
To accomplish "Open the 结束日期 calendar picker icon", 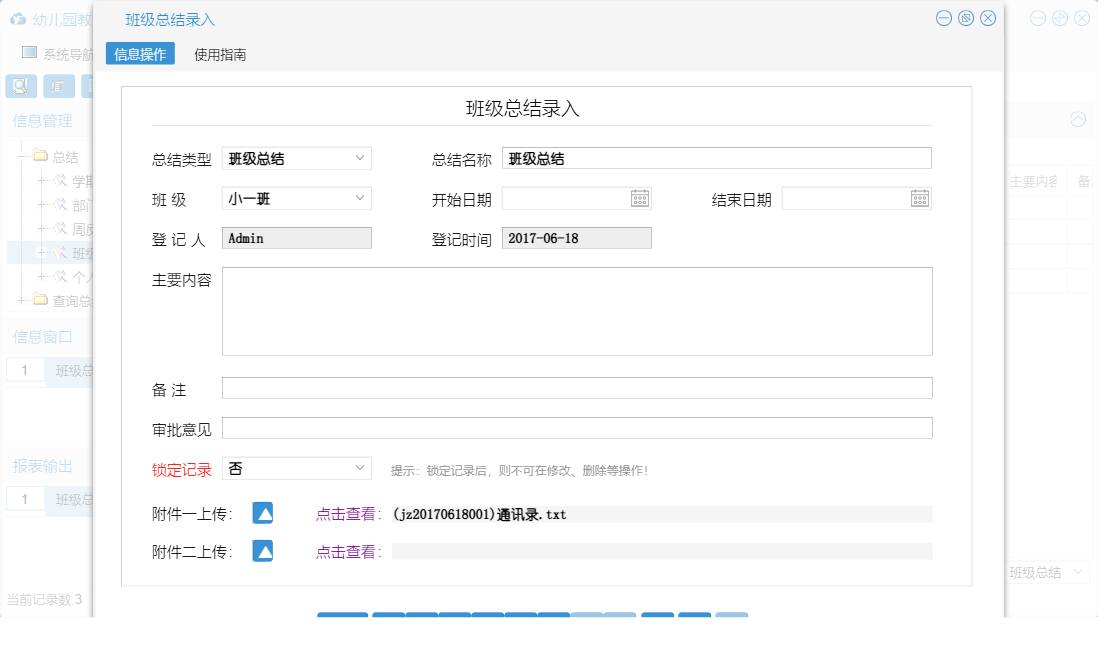I will [x=921, y=197].
